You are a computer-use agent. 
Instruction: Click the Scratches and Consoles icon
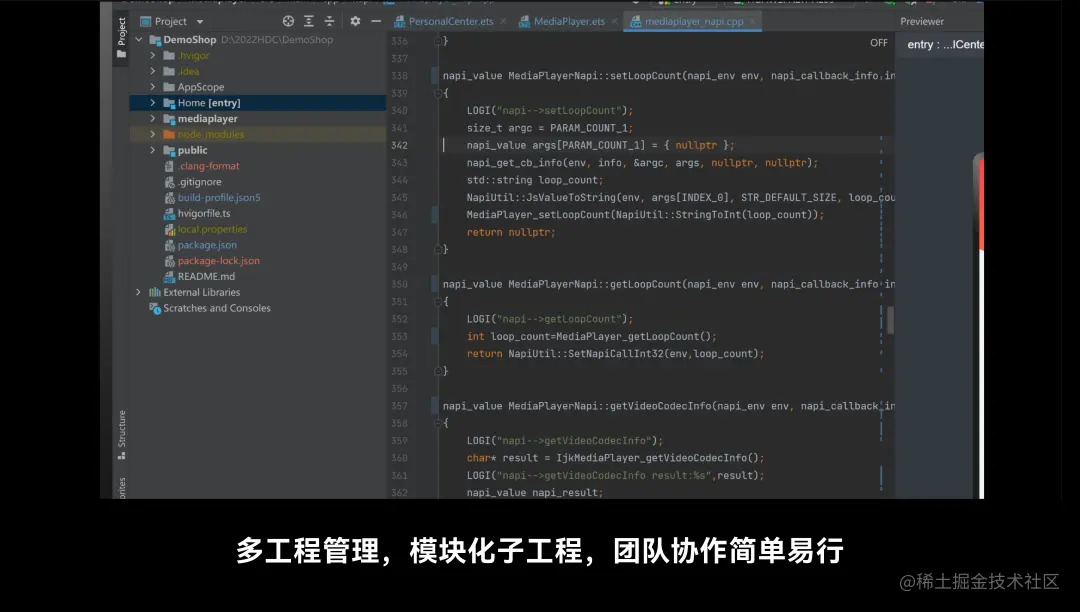[155, 308]
